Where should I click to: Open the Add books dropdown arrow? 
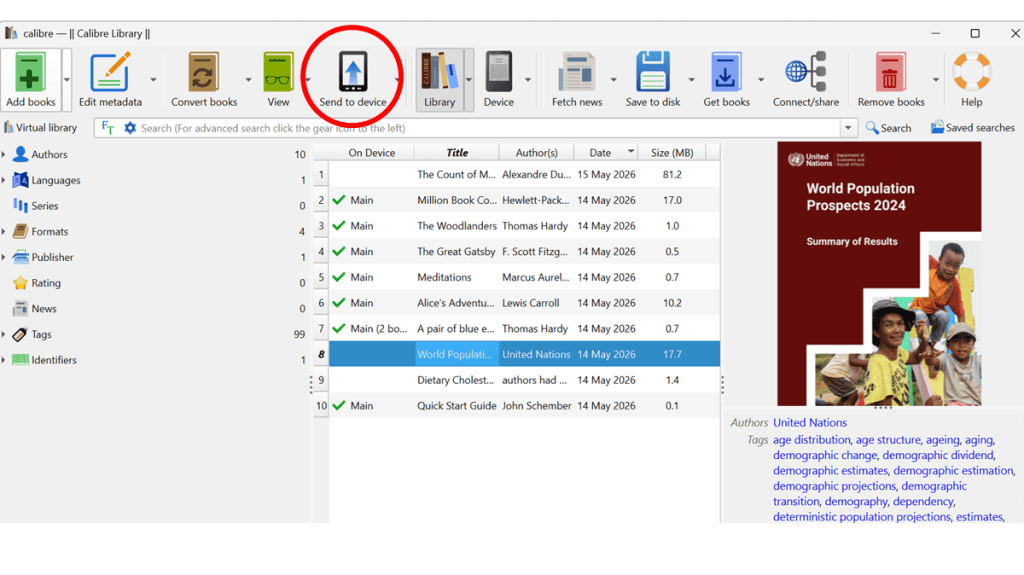67,80
